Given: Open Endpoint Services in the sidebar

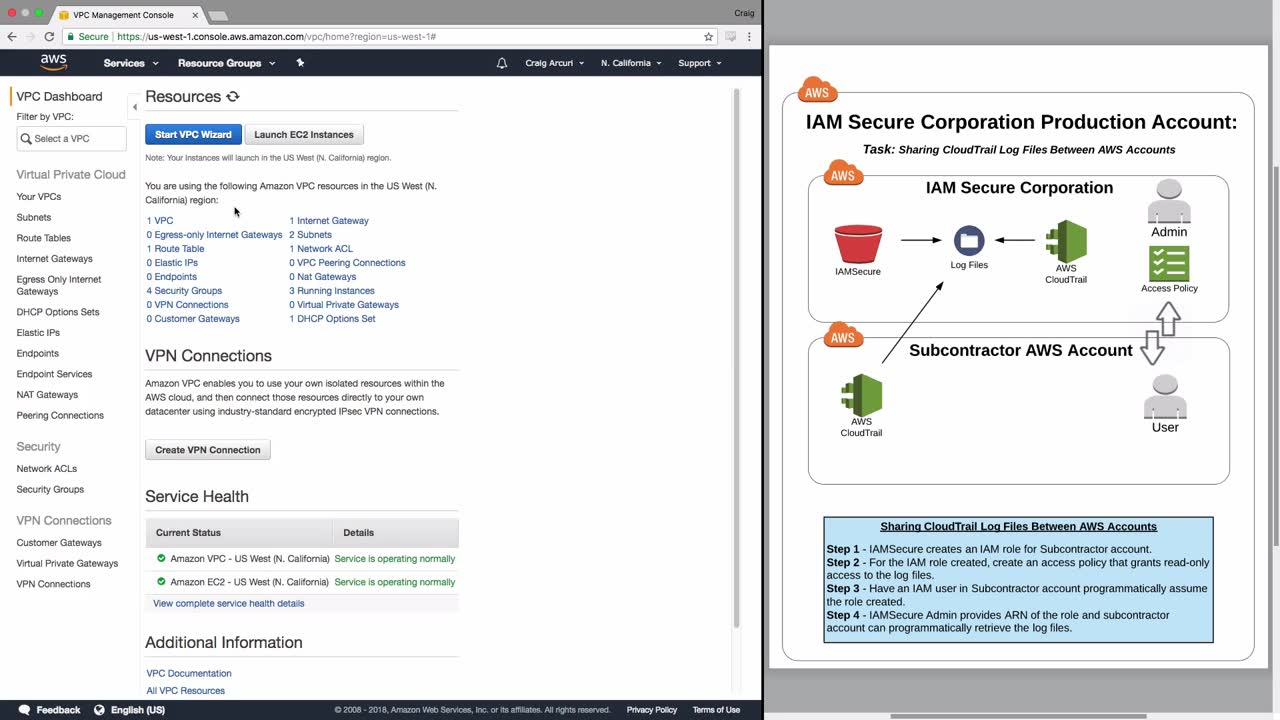Looking at the screenshot, I should tap(54, 374).
